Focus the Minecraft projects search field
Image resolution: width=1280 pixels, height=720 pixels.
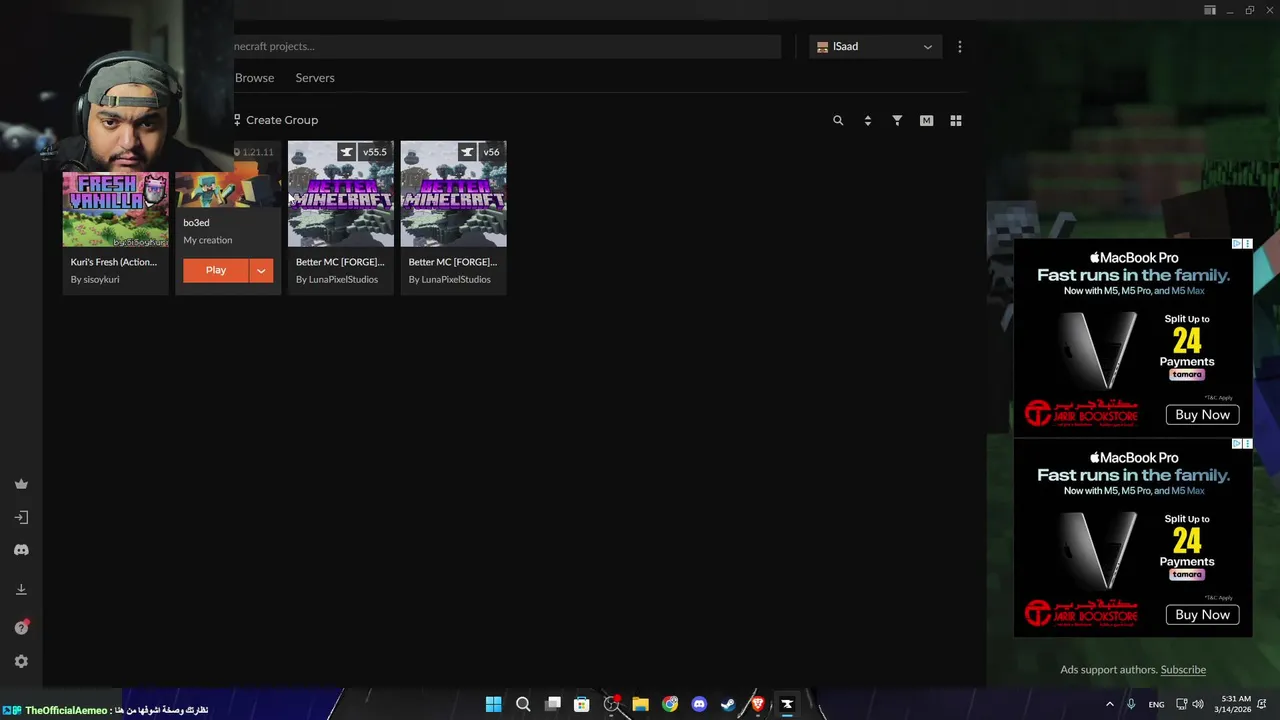point(506,46)
